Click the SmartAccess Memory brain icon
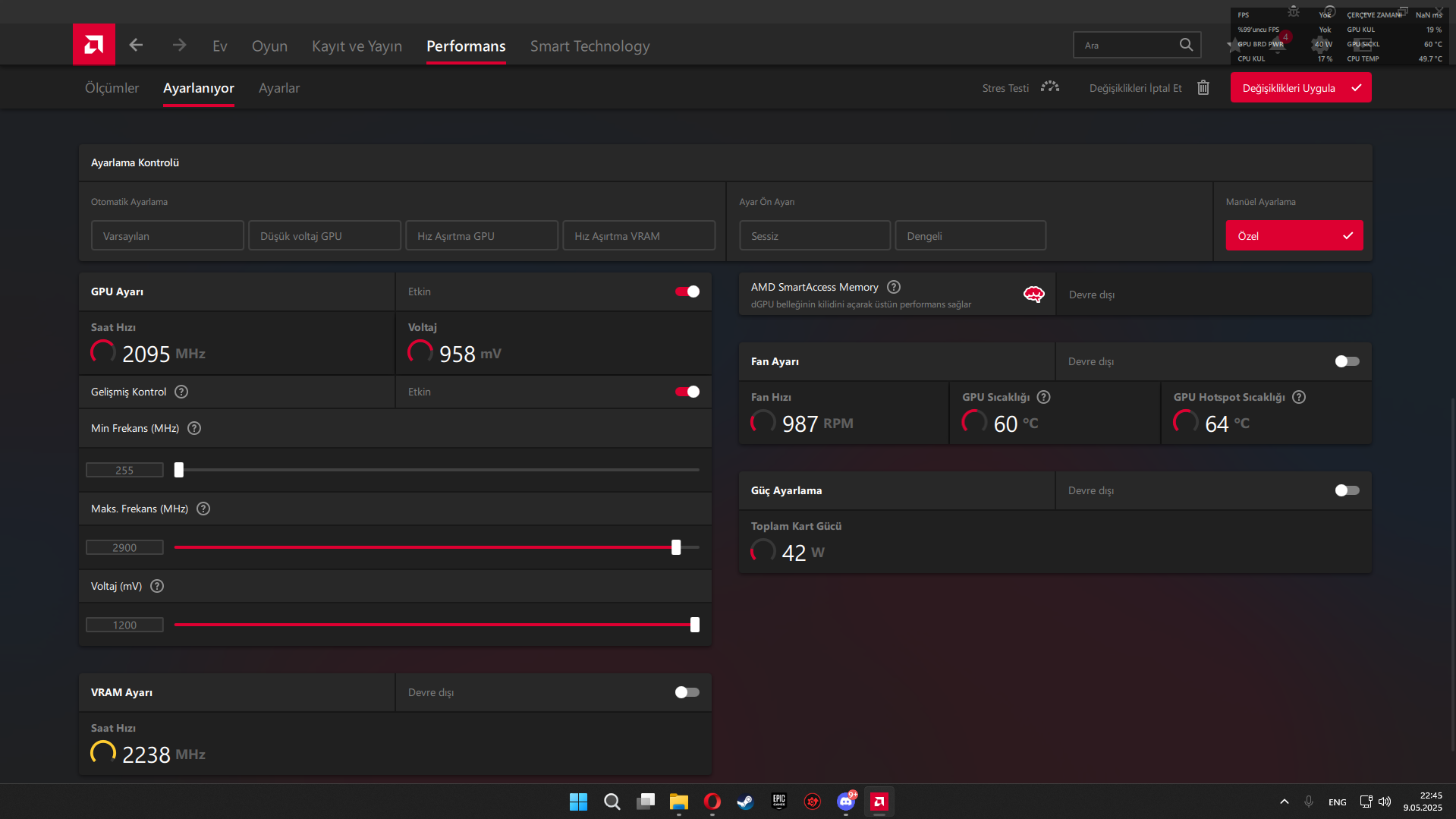This screenshot has height=819, width=1456. pos(1034,295)
